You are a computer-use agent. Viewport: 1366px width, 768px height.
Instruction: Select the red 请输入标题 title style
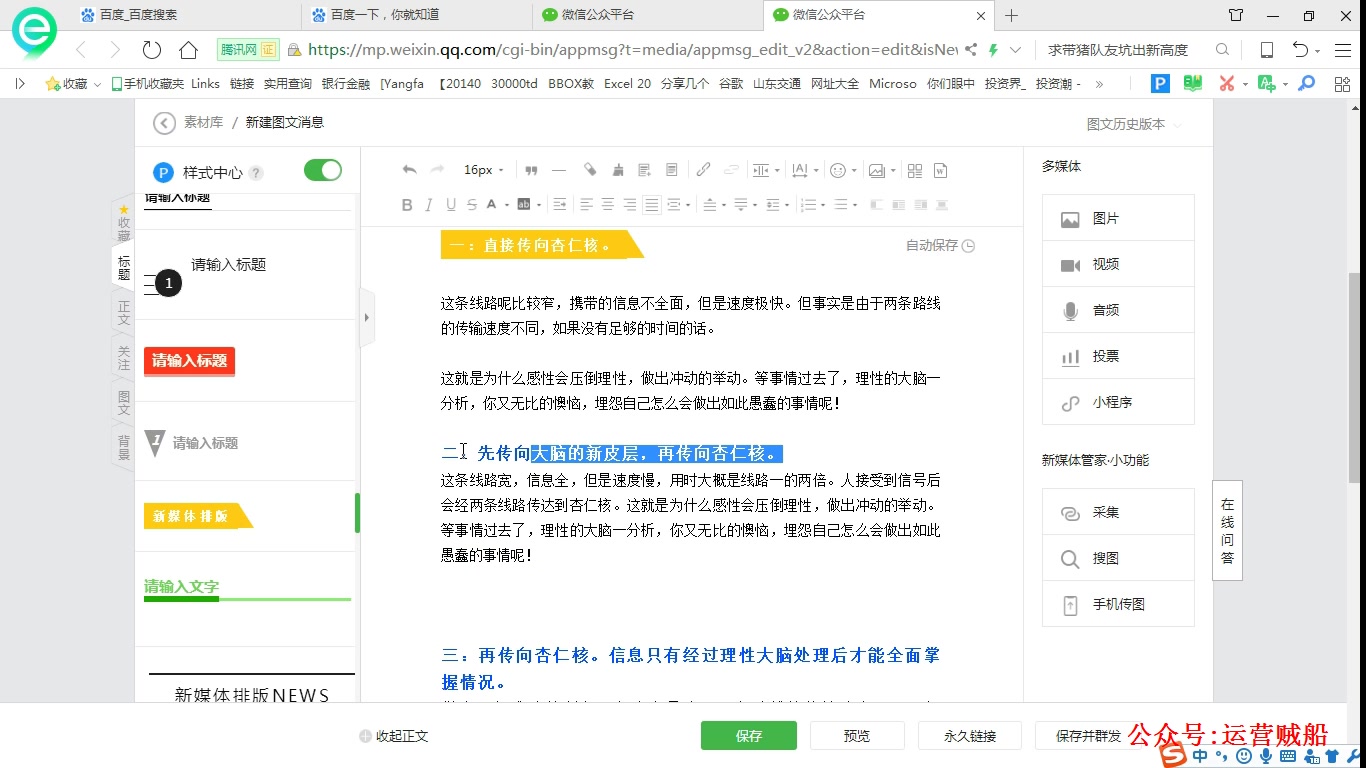[190, 361]
